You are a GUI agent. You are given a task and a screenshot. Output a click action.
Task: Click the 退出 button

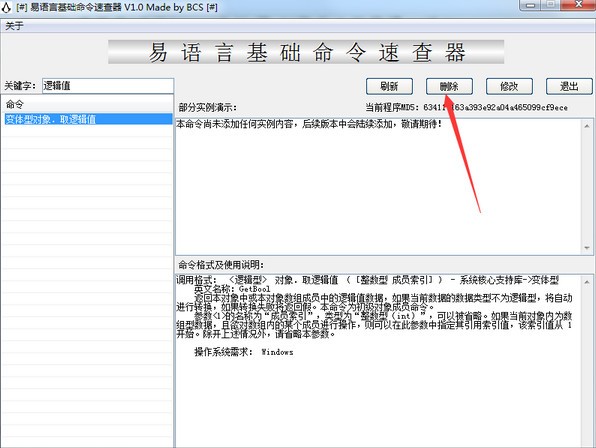569,86
